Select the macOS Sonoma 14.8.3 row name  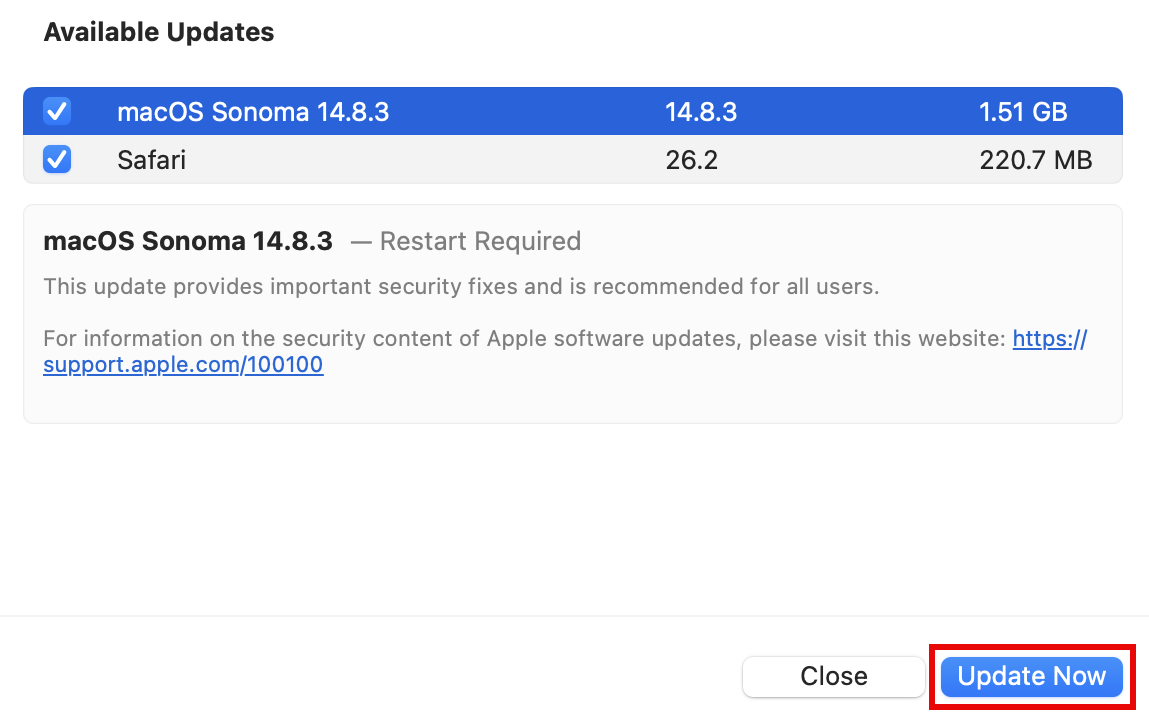252,112
